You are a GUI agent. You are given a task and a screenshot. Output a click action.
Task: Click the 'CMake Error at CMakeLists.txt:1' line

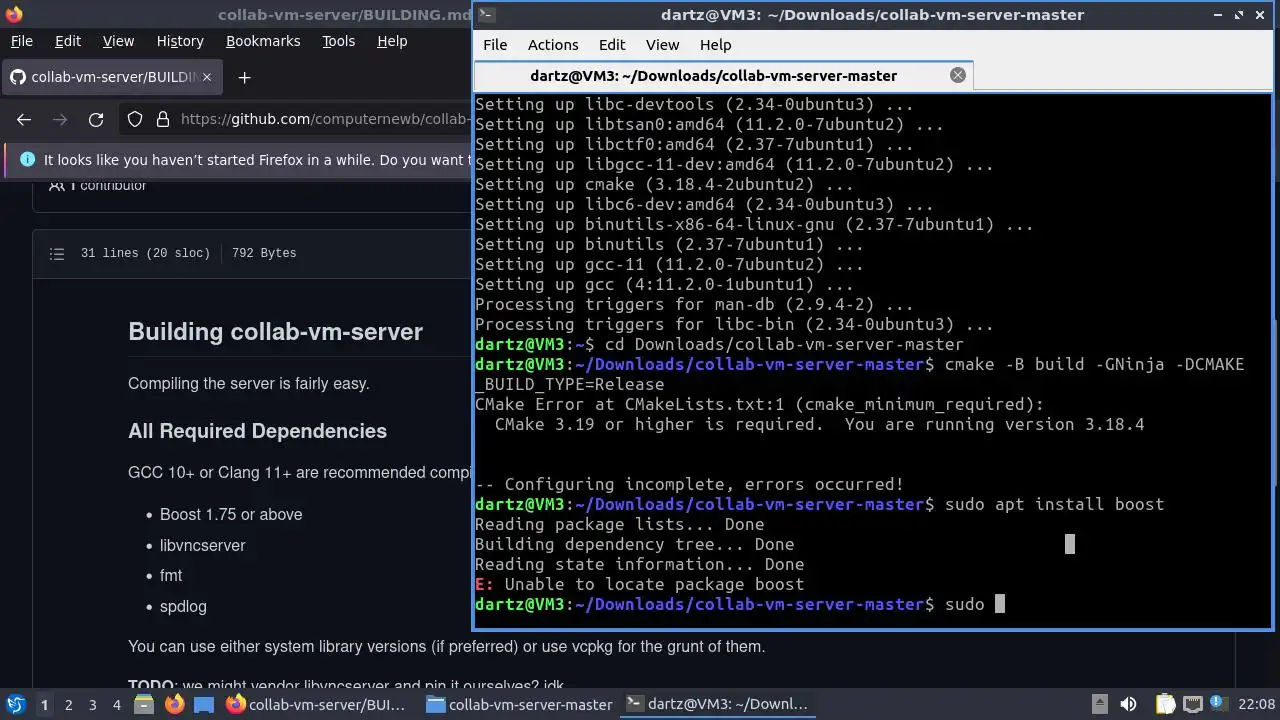click(759, 404)
